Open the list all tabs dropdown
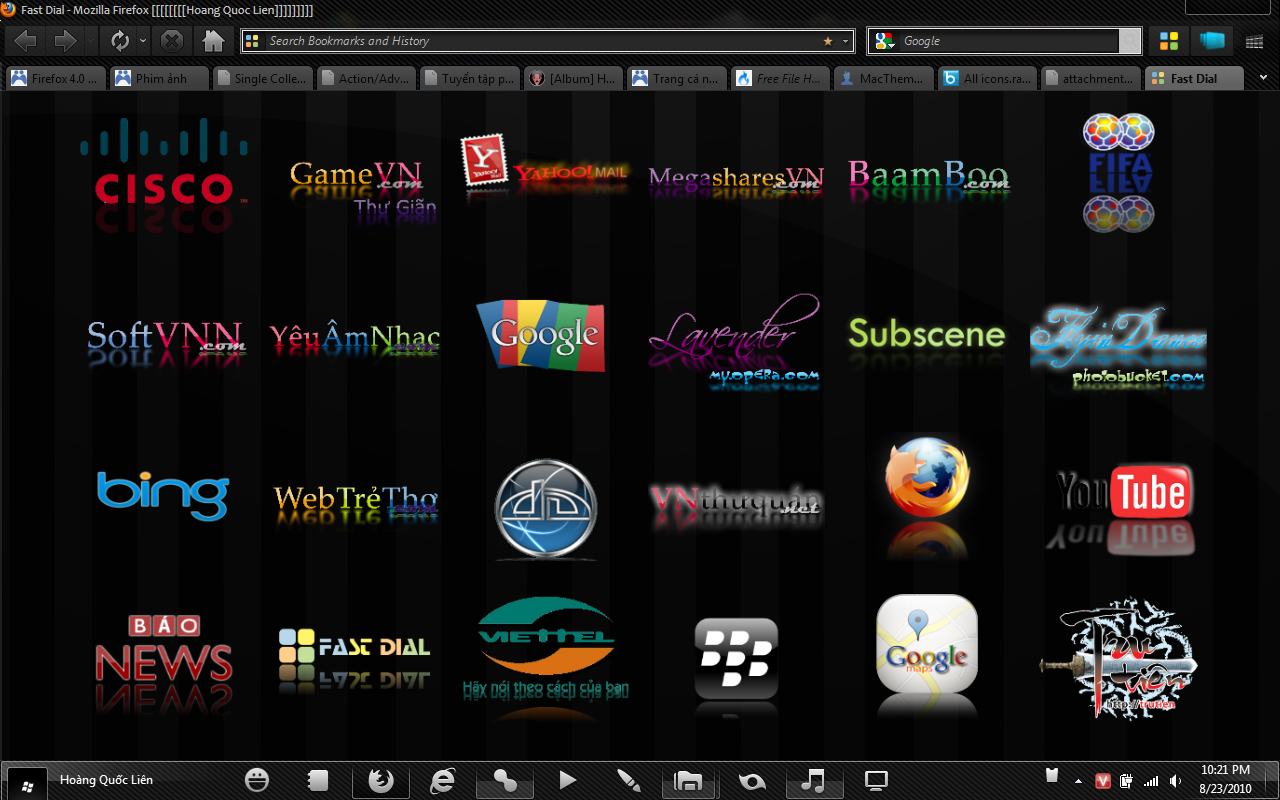 [1262, 78]
